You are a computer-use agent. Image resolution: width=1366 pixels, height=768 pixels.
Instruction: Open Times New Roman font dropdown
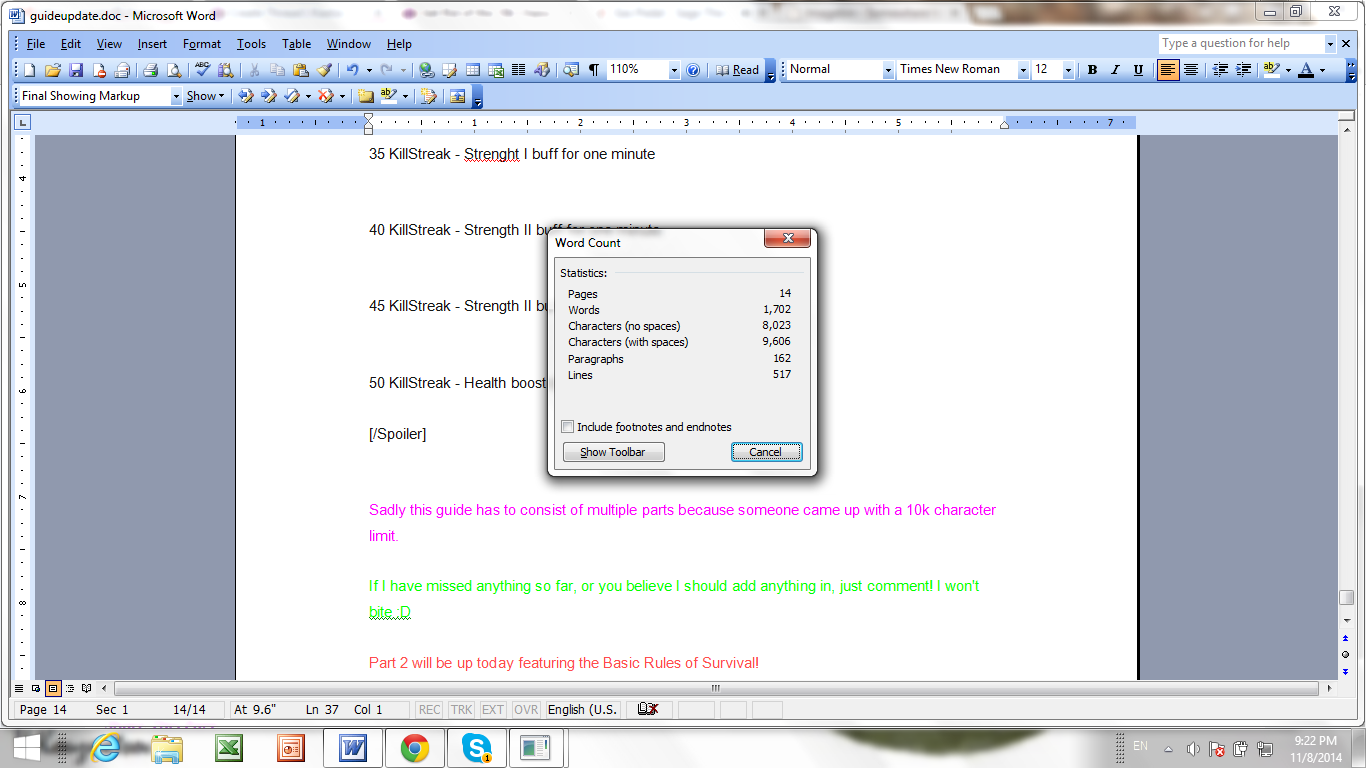tap(1023, 70)
